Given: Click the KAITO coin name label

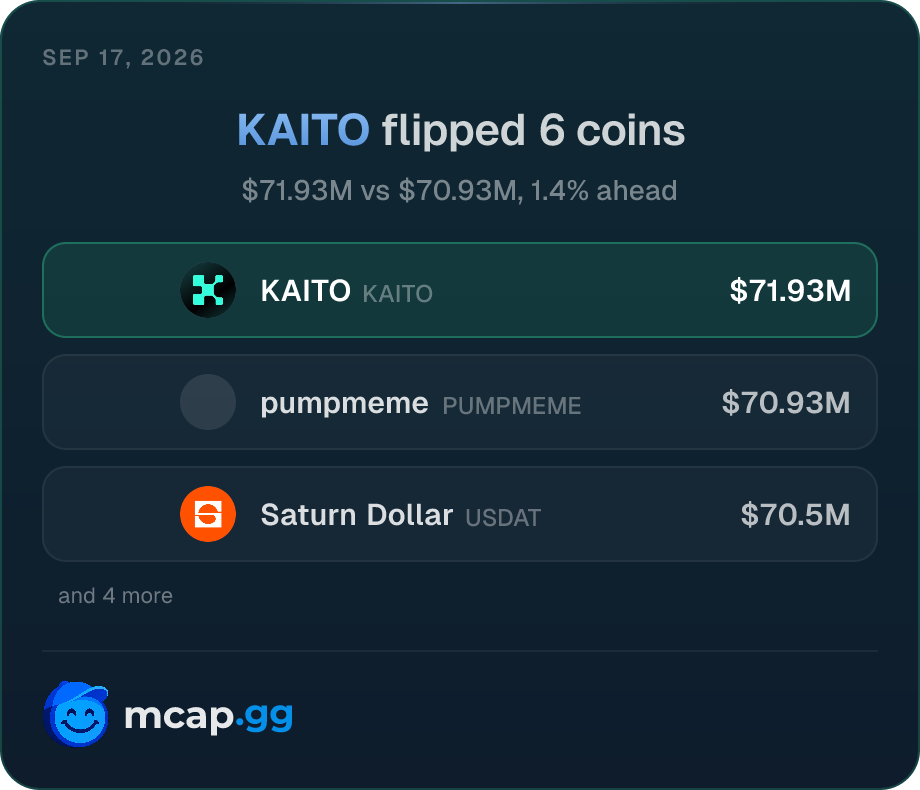Looking at the screenshot, I should [x=306, y=291].
